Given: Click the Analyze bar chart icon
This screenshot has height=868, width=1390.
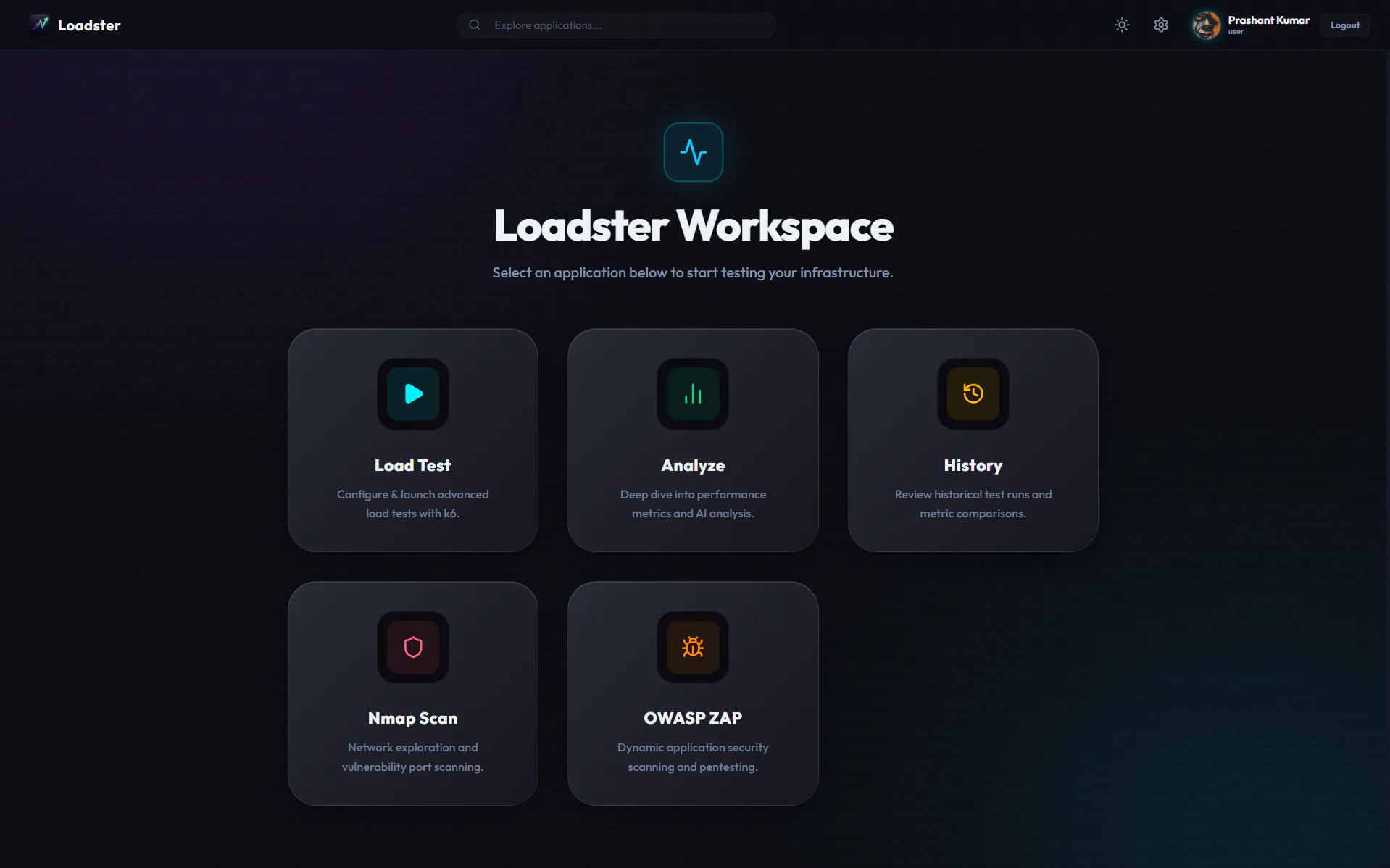Looking at the screenshot, I should (x=693, y=393).
